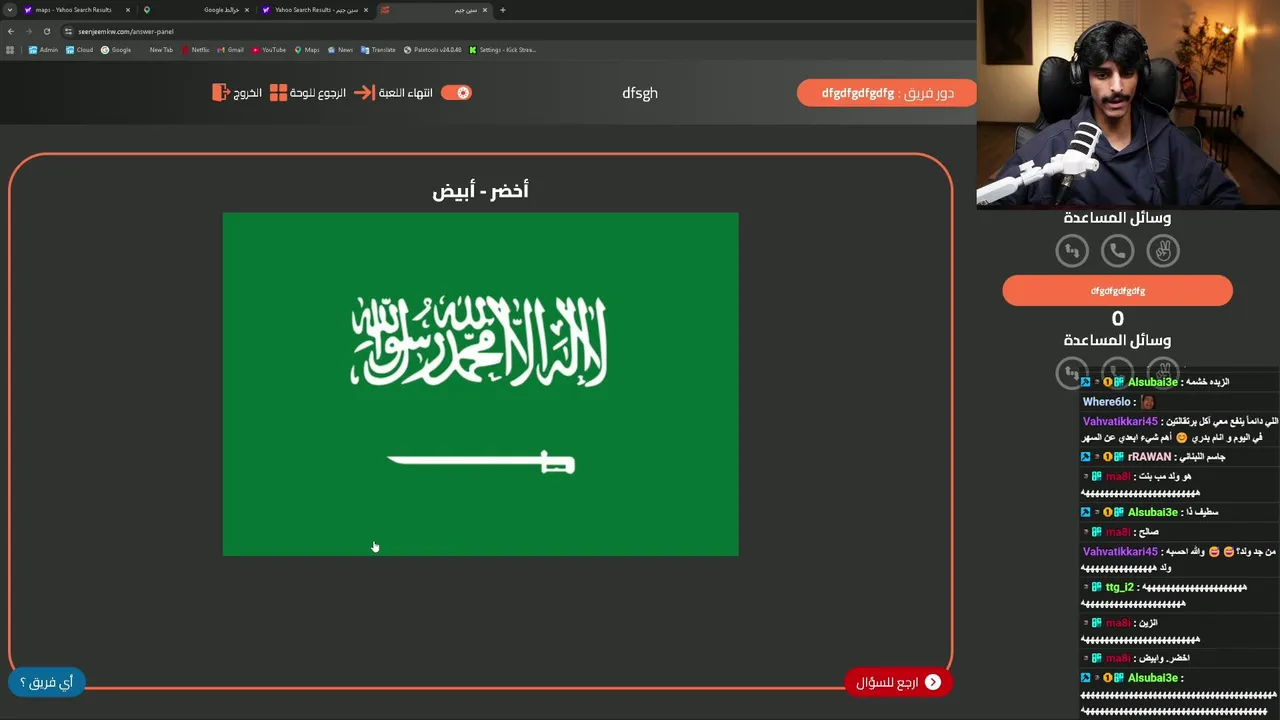Close the active سين جيم tab

485,10
